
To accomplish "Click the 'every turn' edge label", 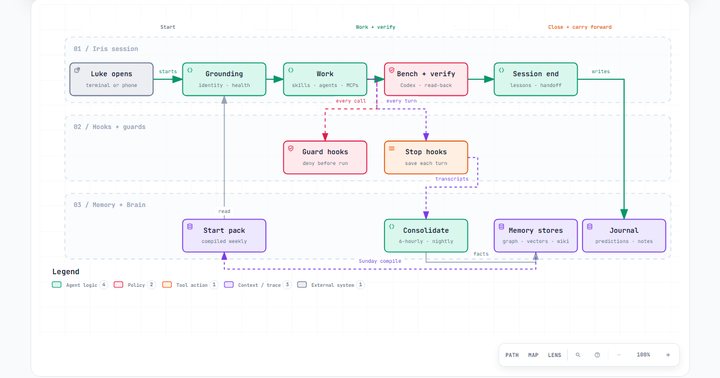I will coord(401,101).
